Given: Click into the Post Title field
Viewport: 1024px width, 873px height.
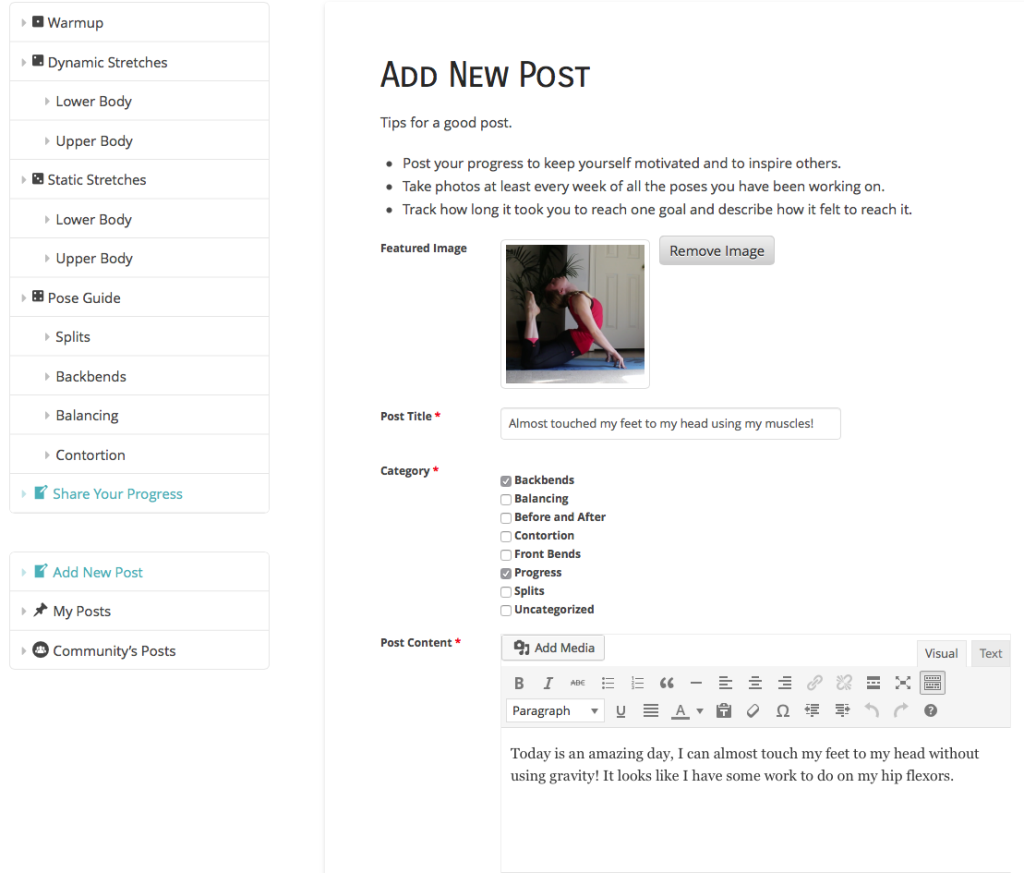Looking at the screenshot, I should [x=670, y=424].
